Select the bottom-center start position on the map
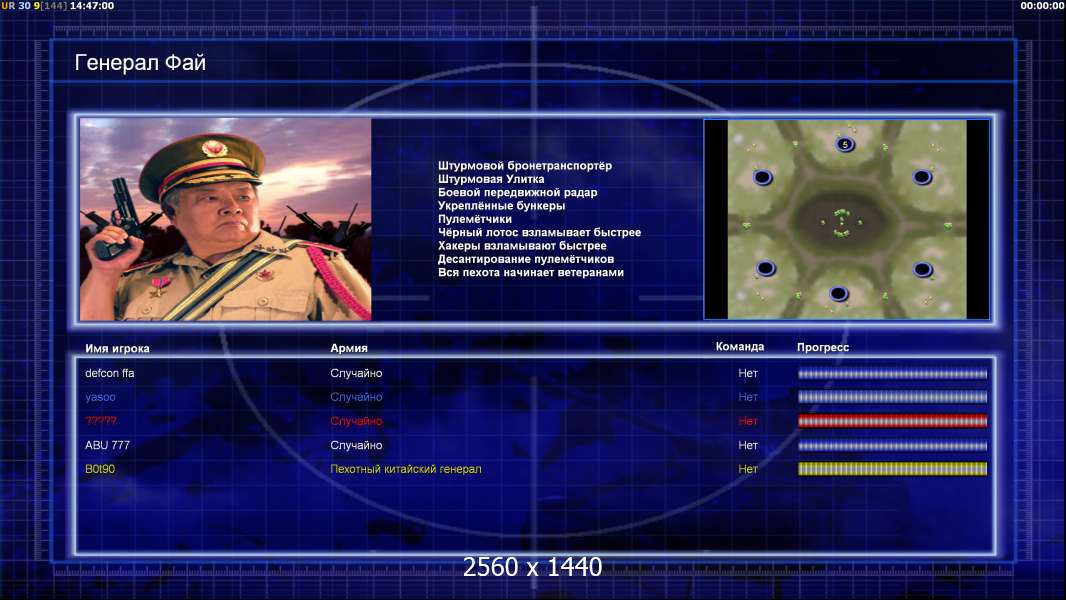Viewport: 1066px width, 600px height. point(838,294)
